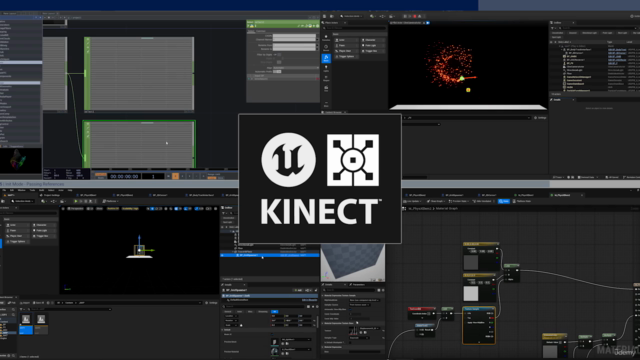Screen dimensions: 640x360
Task: Open Preview State dropdown in Material editor toolbar
Action: (x=459, y=201)
